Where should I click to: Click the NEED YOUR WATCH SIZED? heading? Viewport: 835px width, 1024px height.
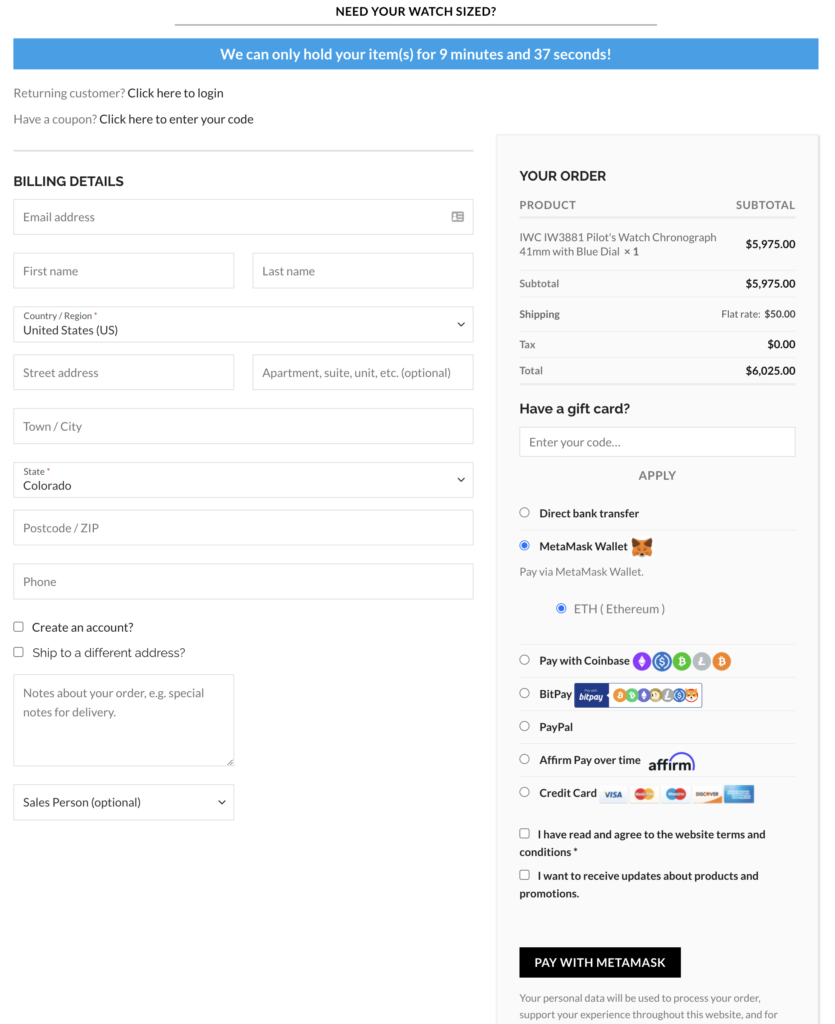[x=416, y=11]
